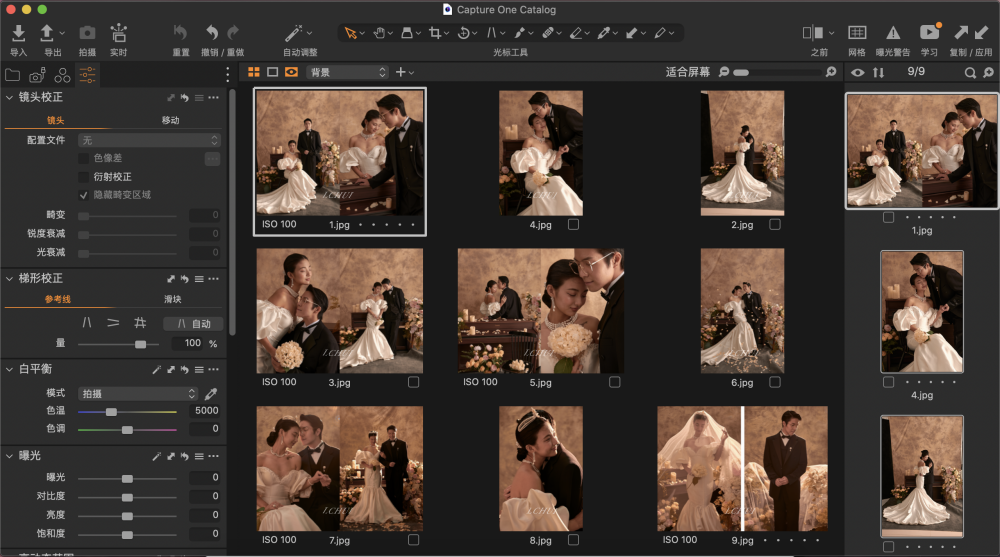
Task: Pick white balance with the eyedropper icon
Action: 211,394
